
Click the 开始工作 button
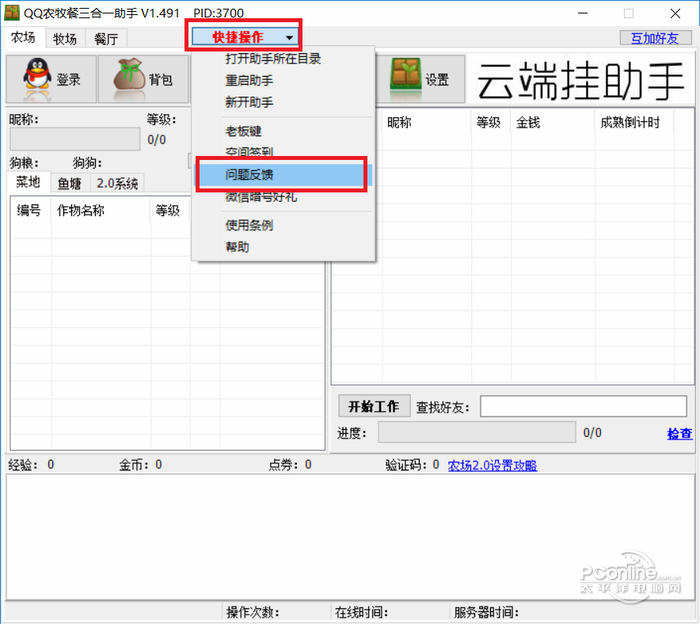coord(374,406)
